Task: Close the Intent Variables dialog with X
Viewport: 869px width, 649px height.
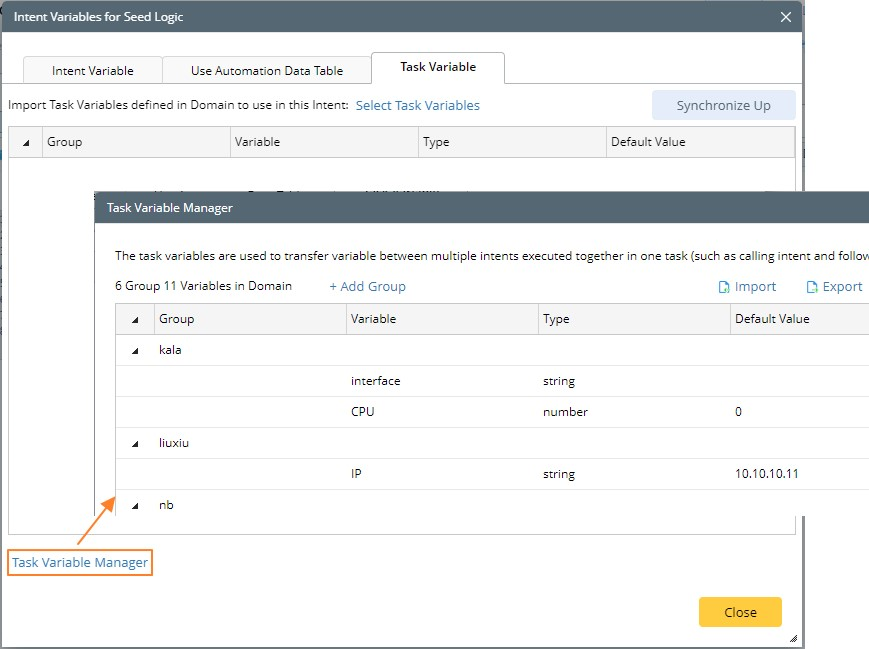Action: click(786, 17)
